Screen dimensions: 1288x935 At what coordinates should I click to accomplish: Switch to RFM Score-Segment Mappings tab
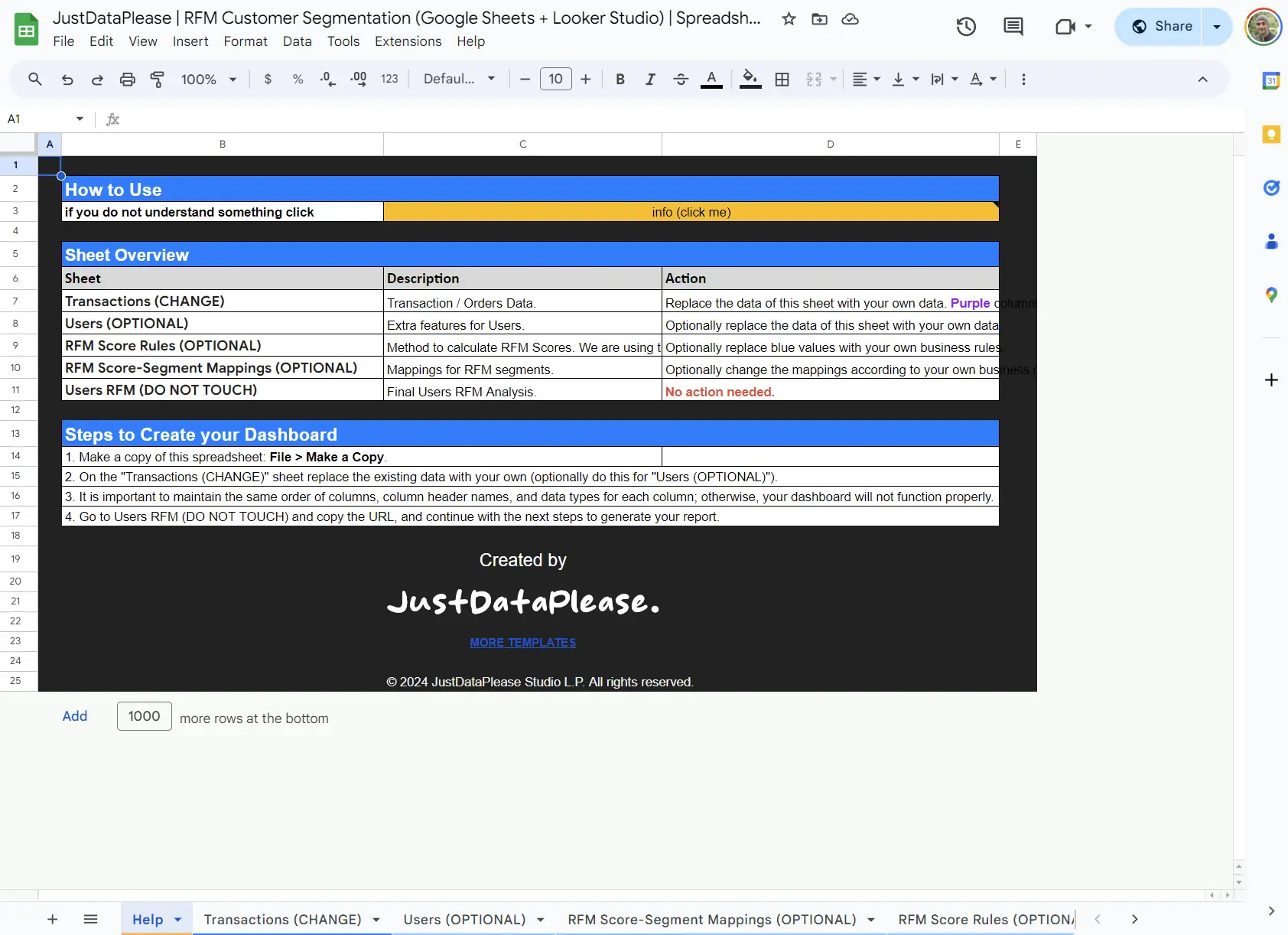click(x=712, y=920)
